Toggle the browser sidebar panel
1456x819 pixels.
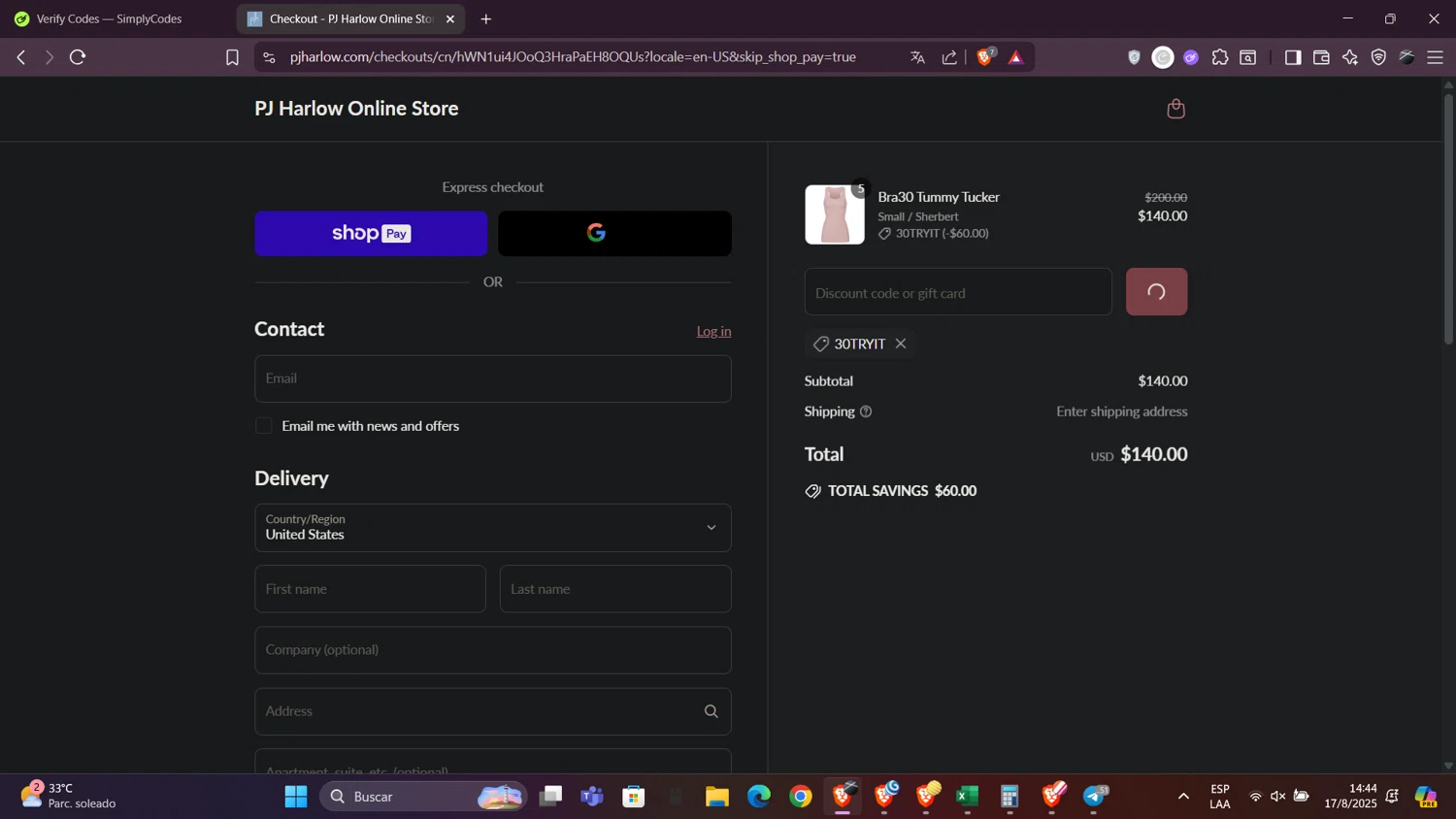(1292, 57)
